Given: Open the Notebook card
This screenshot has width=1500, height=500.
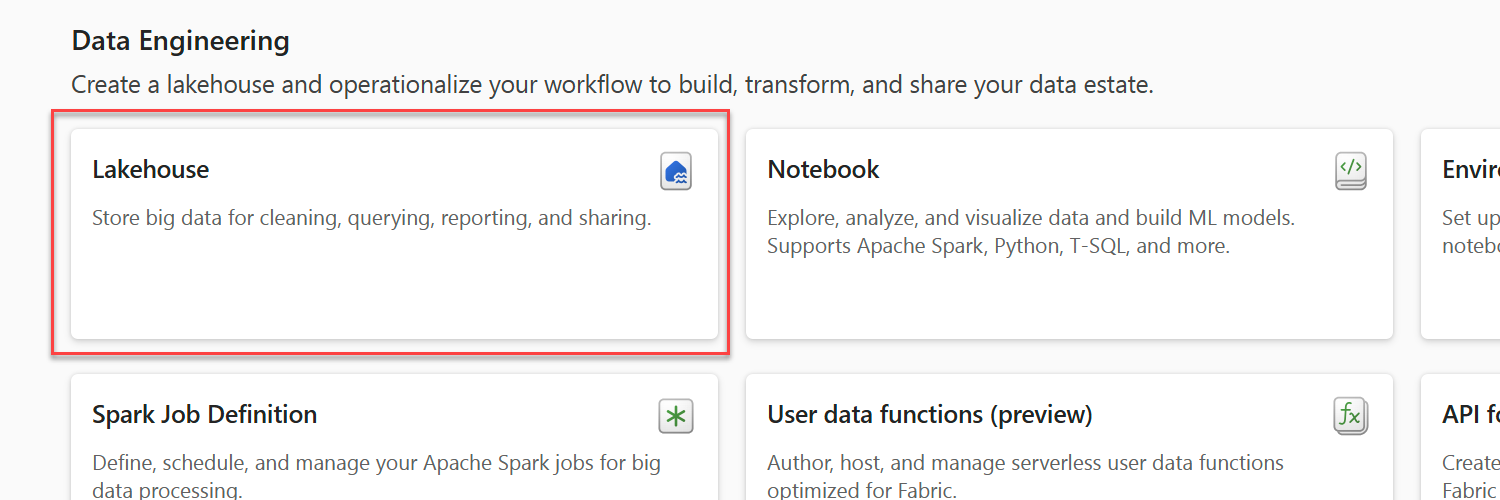Looking at the screenshot, I should pyautogui.click(x=1069, y=234).
